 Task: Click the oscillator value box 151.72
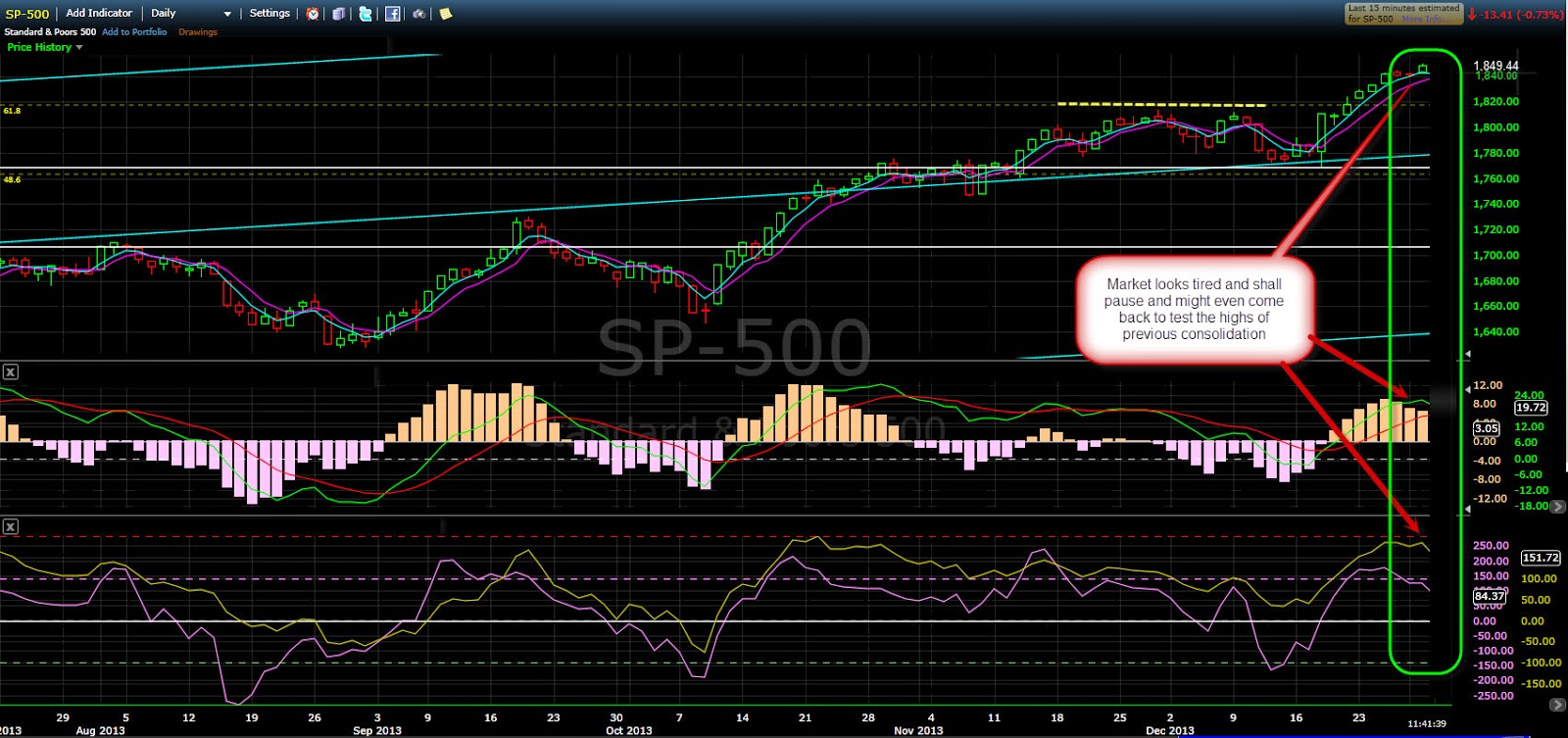click(x=1541, y=558)
